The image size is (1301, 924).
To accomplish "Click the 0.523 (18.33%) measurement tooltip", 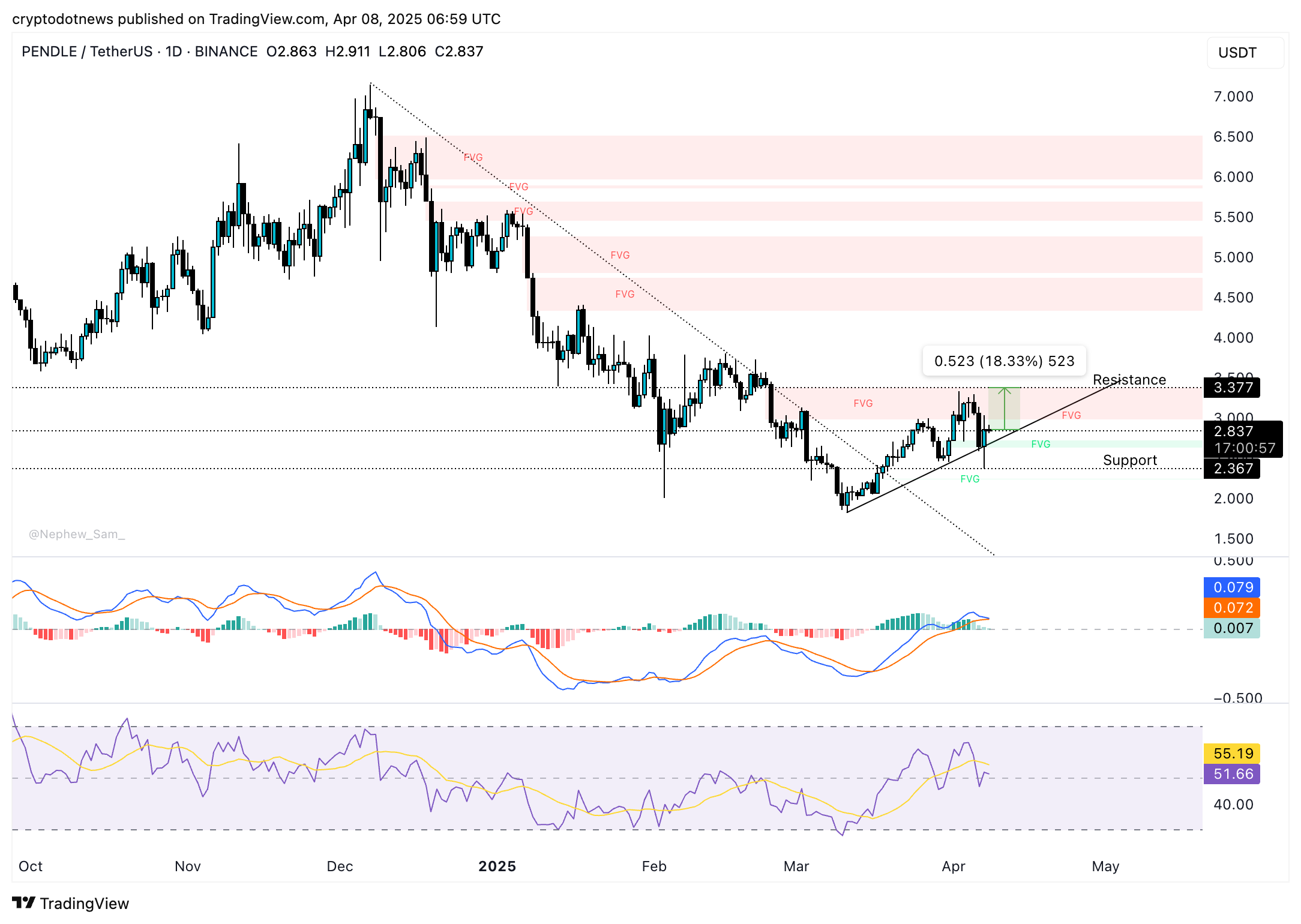I will point(1004,361).
